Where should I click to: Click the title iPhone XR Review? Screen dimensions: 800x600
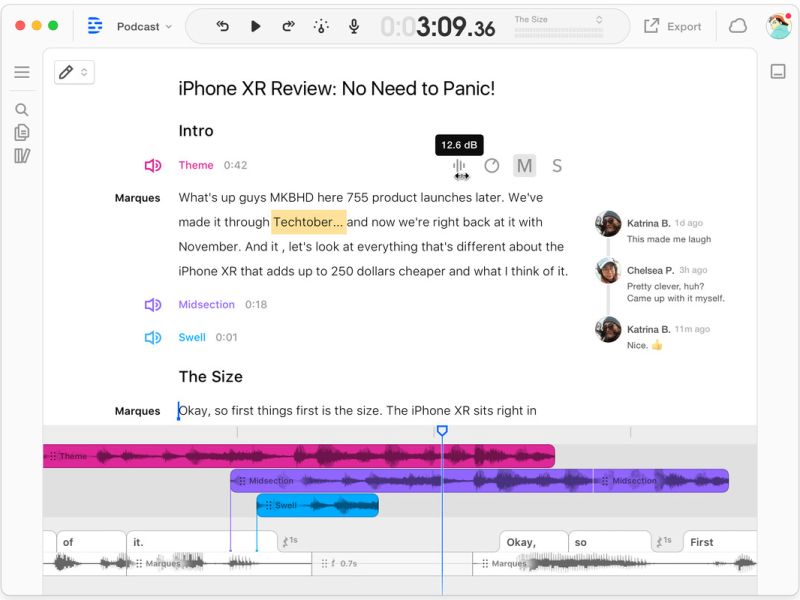pyautogui.click(x=337, y=88)
